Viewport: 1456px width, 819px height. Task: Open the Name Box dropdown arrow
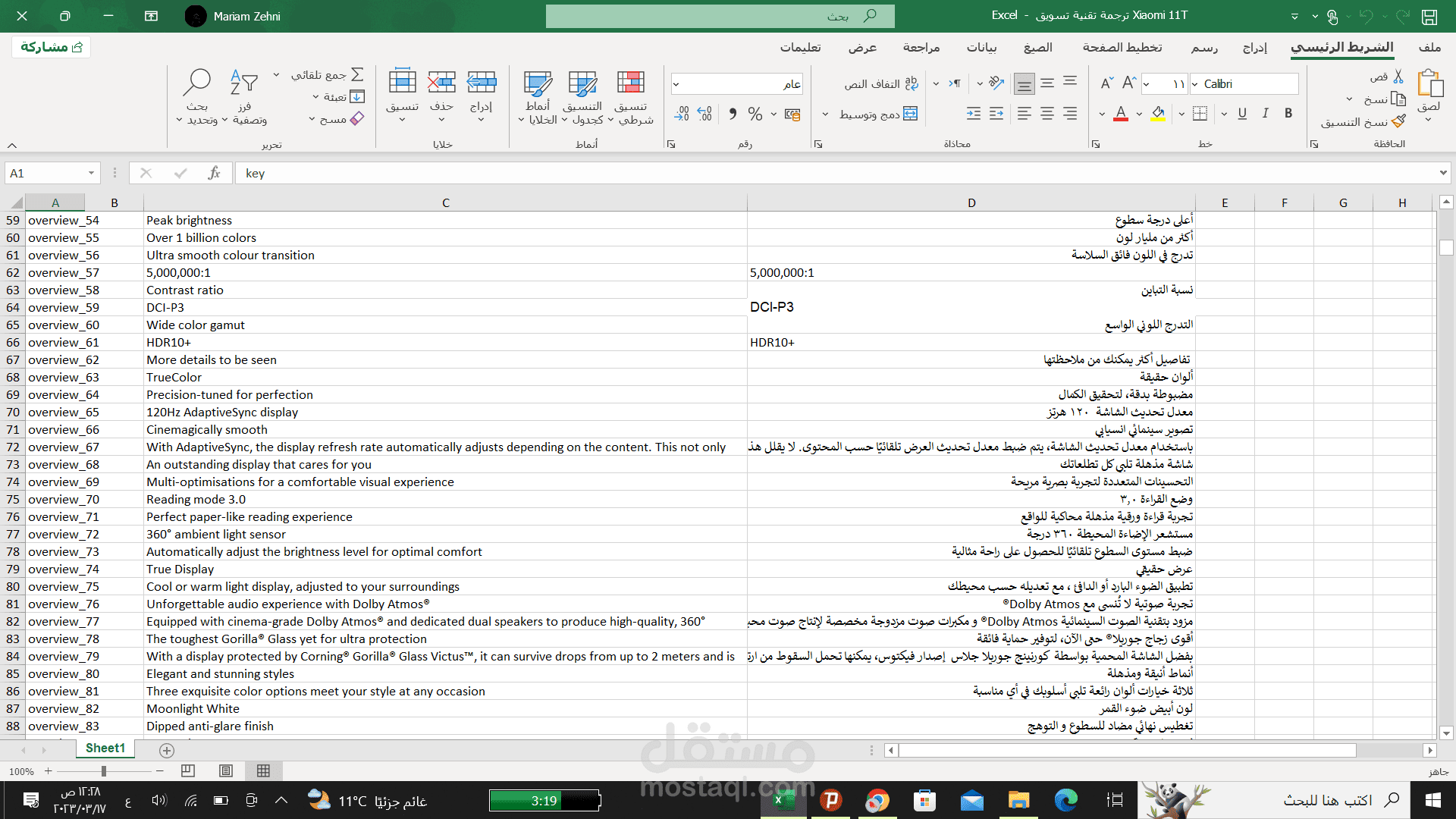91,174
